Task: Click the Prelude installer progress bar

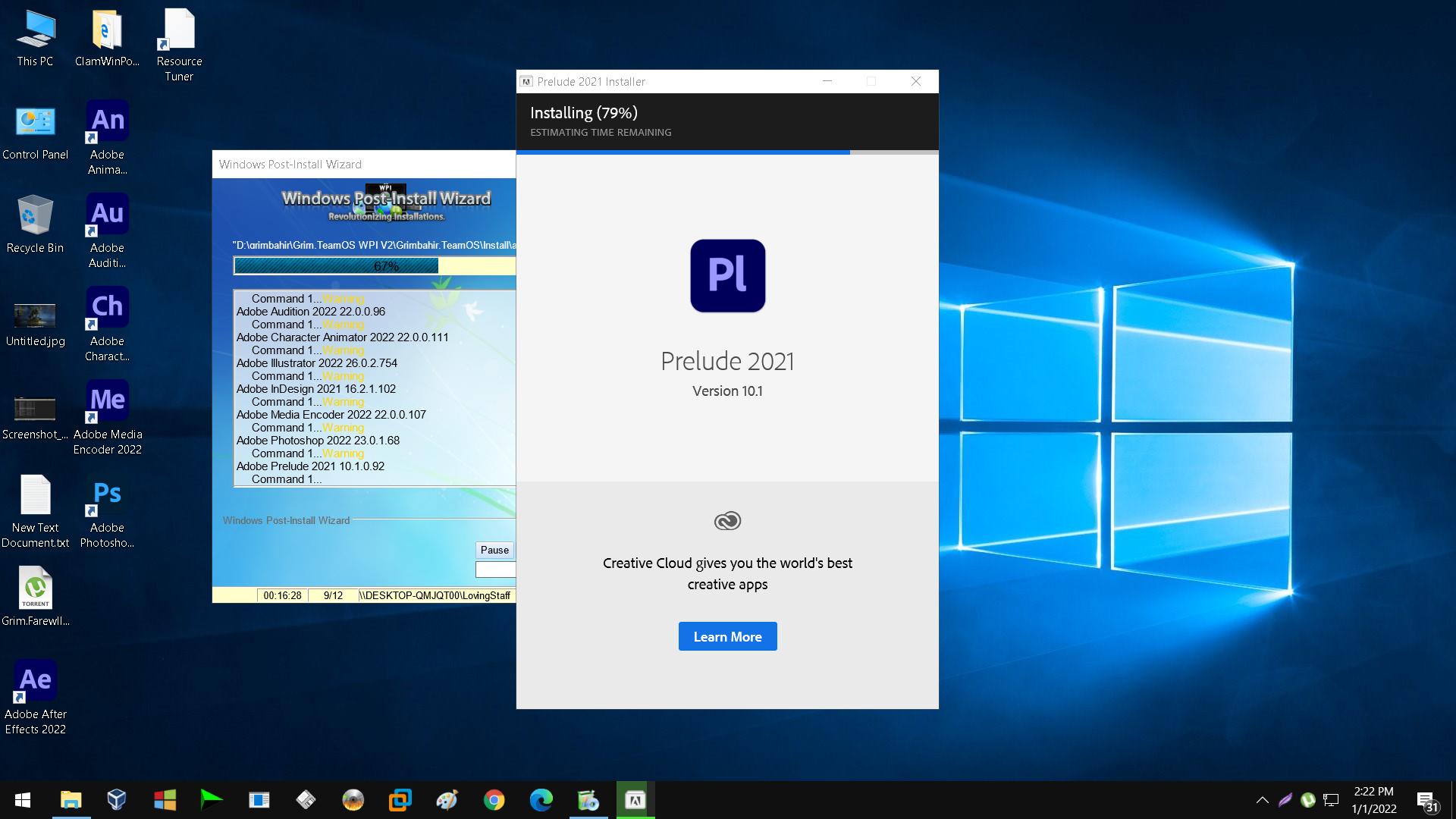Action: click(x=727, y=152)
